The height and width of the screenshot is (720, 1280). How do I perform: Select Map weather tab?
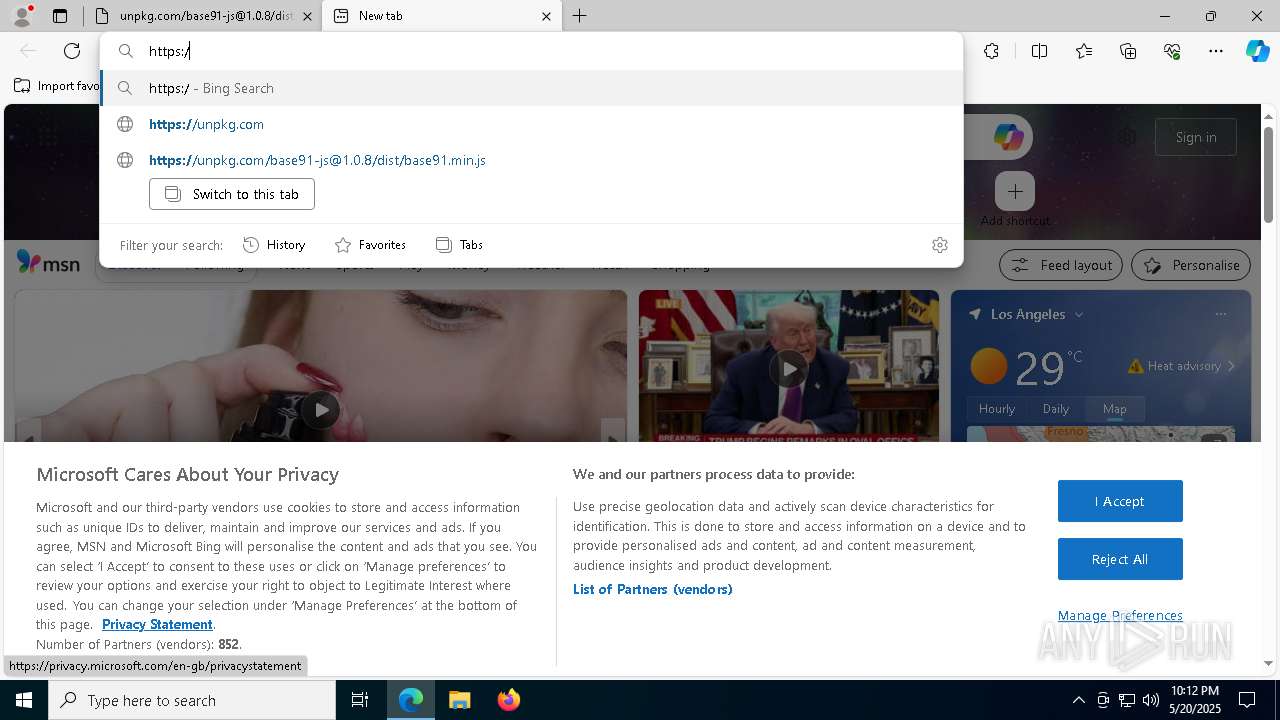[x=1114, y=409]
